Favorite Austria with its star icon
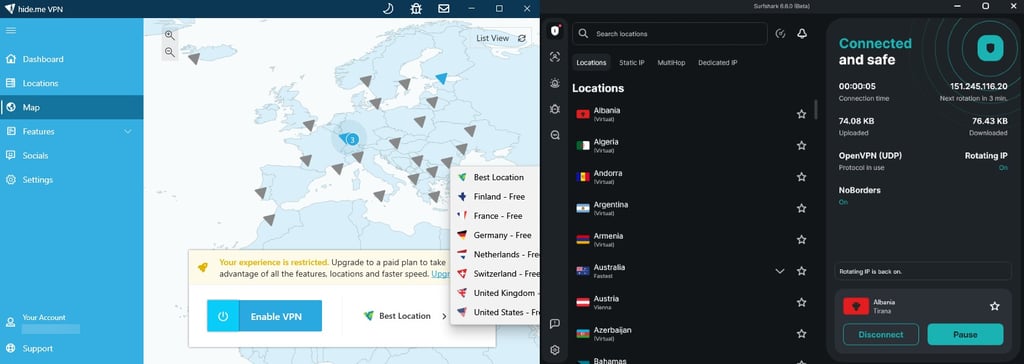Screen dimensions: 1024x364 coord(801,303)
